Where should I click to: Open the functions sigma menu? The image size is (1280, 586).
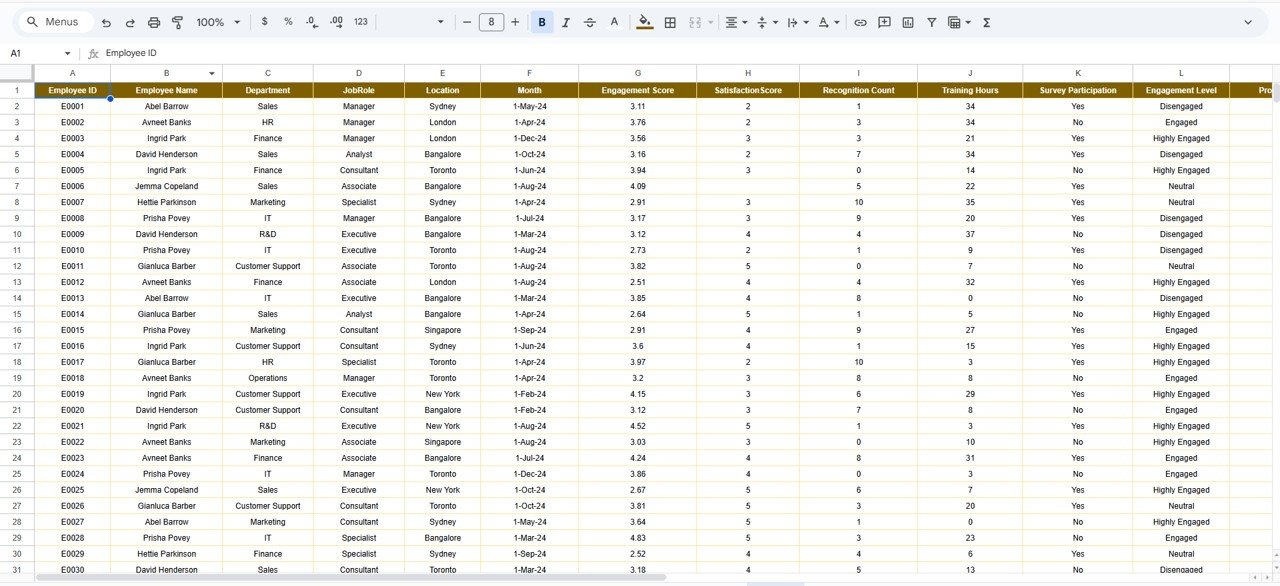pyautogui.click(x=986, y=21)
